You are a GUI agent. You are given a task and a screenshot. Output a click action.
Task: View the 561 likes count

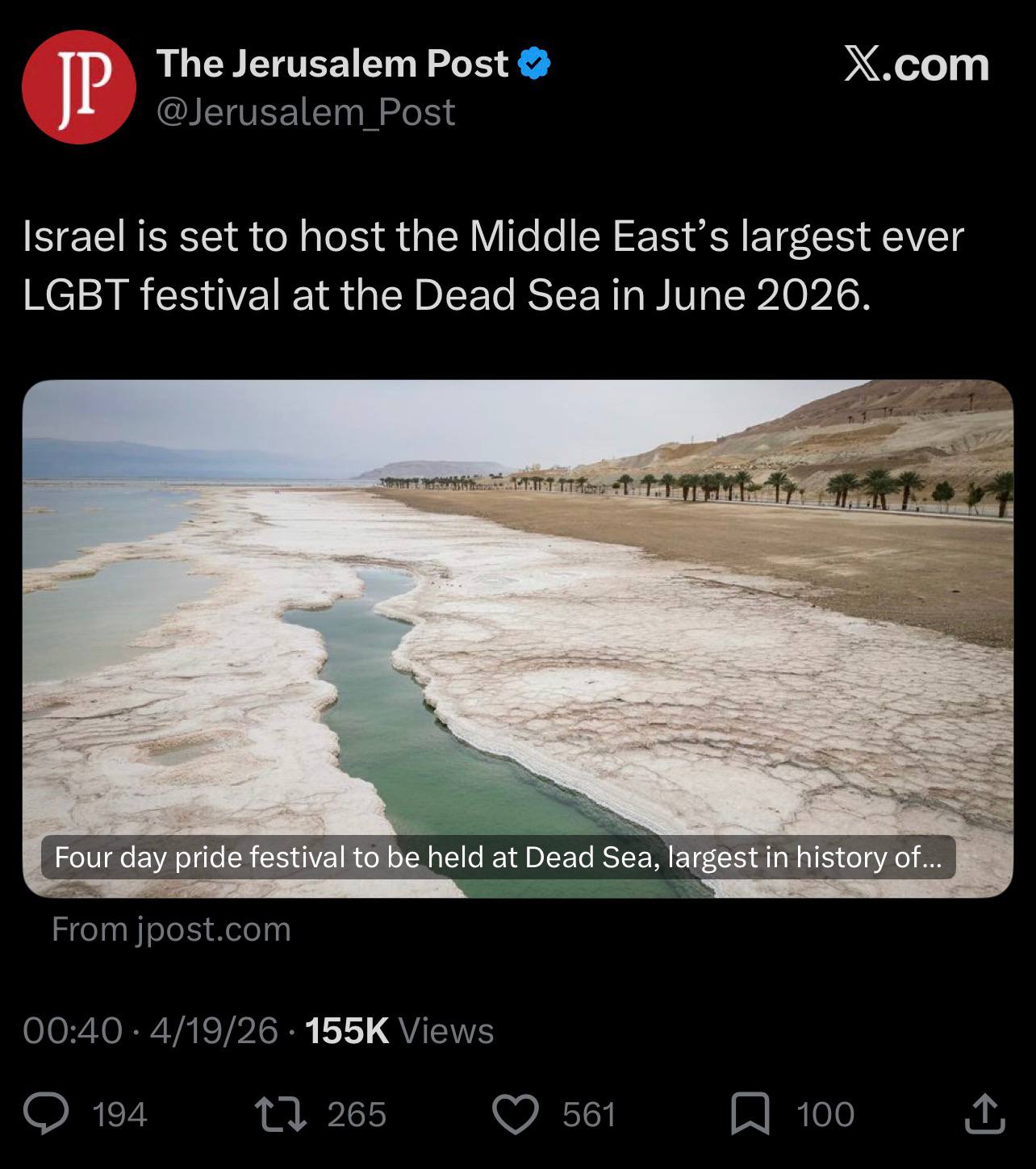tap(589, 1114)
